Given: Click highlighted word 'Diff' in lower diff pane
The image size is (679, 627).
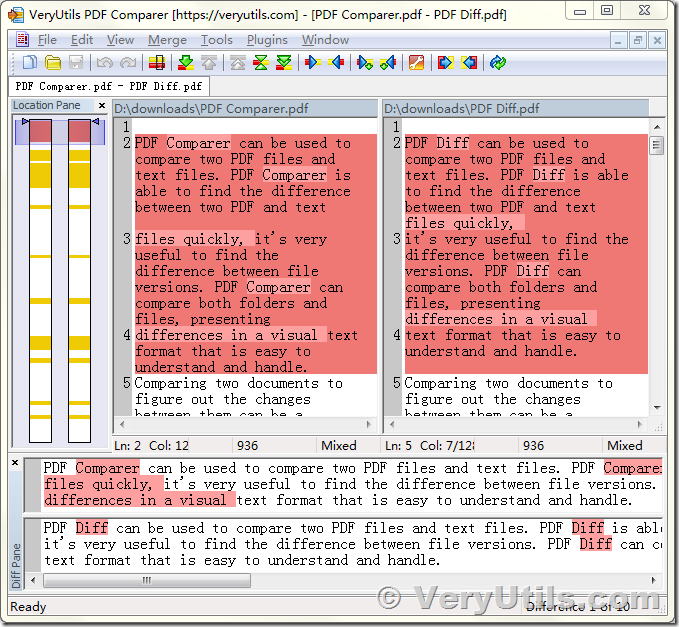Looking at the screenshot, I should tap(91, 528).
